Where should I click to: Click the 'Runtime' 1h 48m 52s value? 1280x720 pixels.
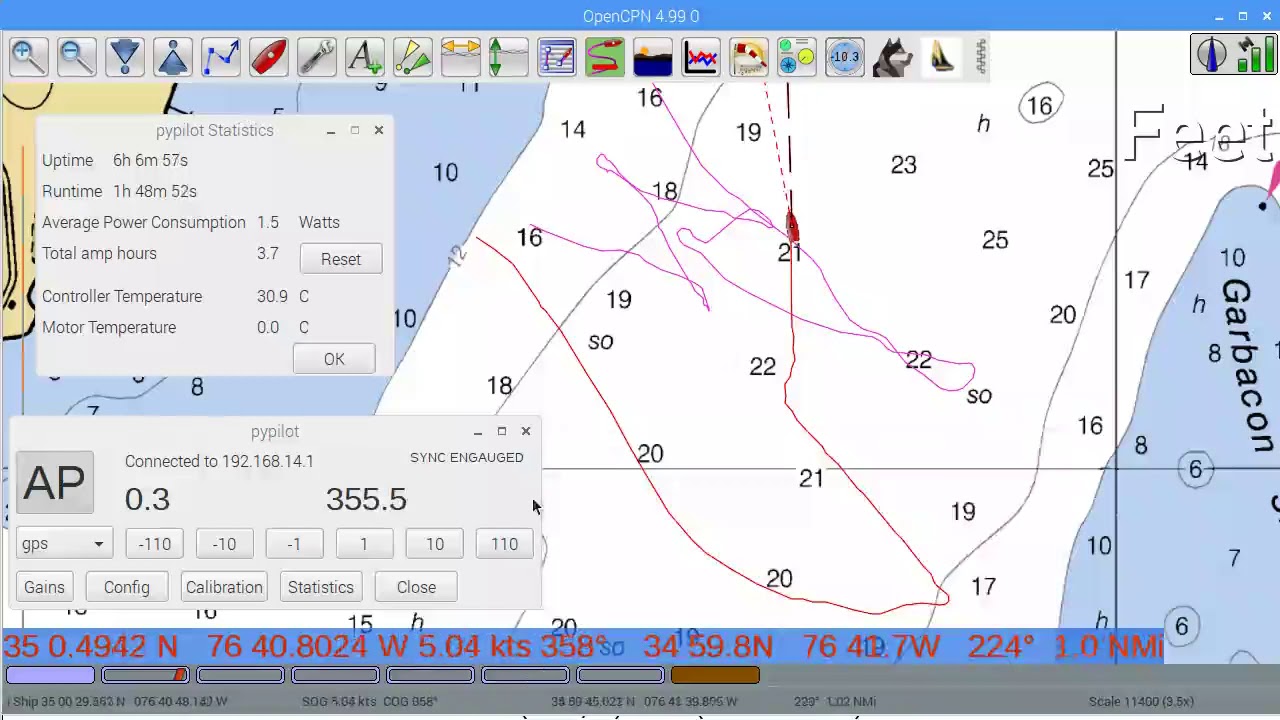point(155,191)
